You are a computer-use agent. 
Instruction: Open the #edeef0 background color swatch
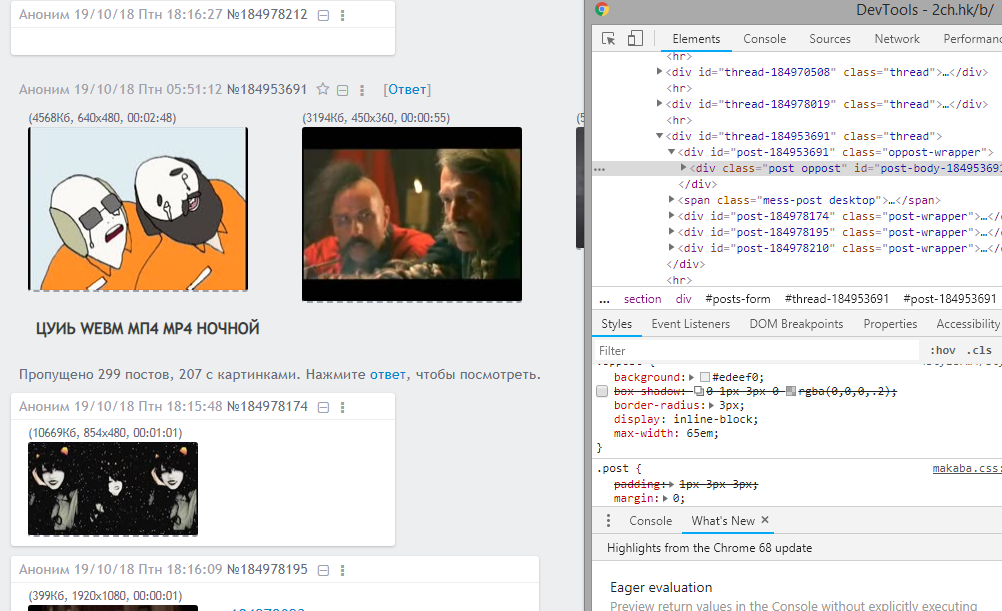click(x=705, y=377)
